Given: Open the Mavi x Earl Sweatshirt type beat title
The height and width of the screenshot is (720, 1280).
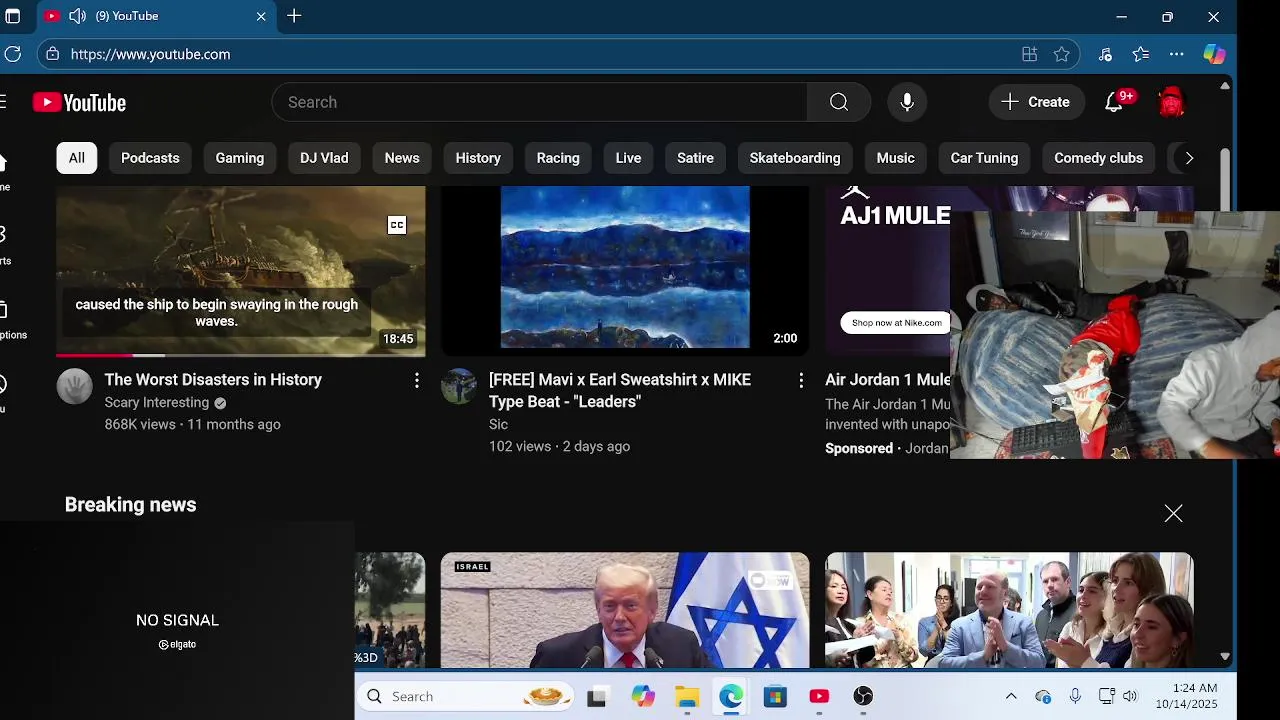Looking at the screenshot, I should click(620, 391).
